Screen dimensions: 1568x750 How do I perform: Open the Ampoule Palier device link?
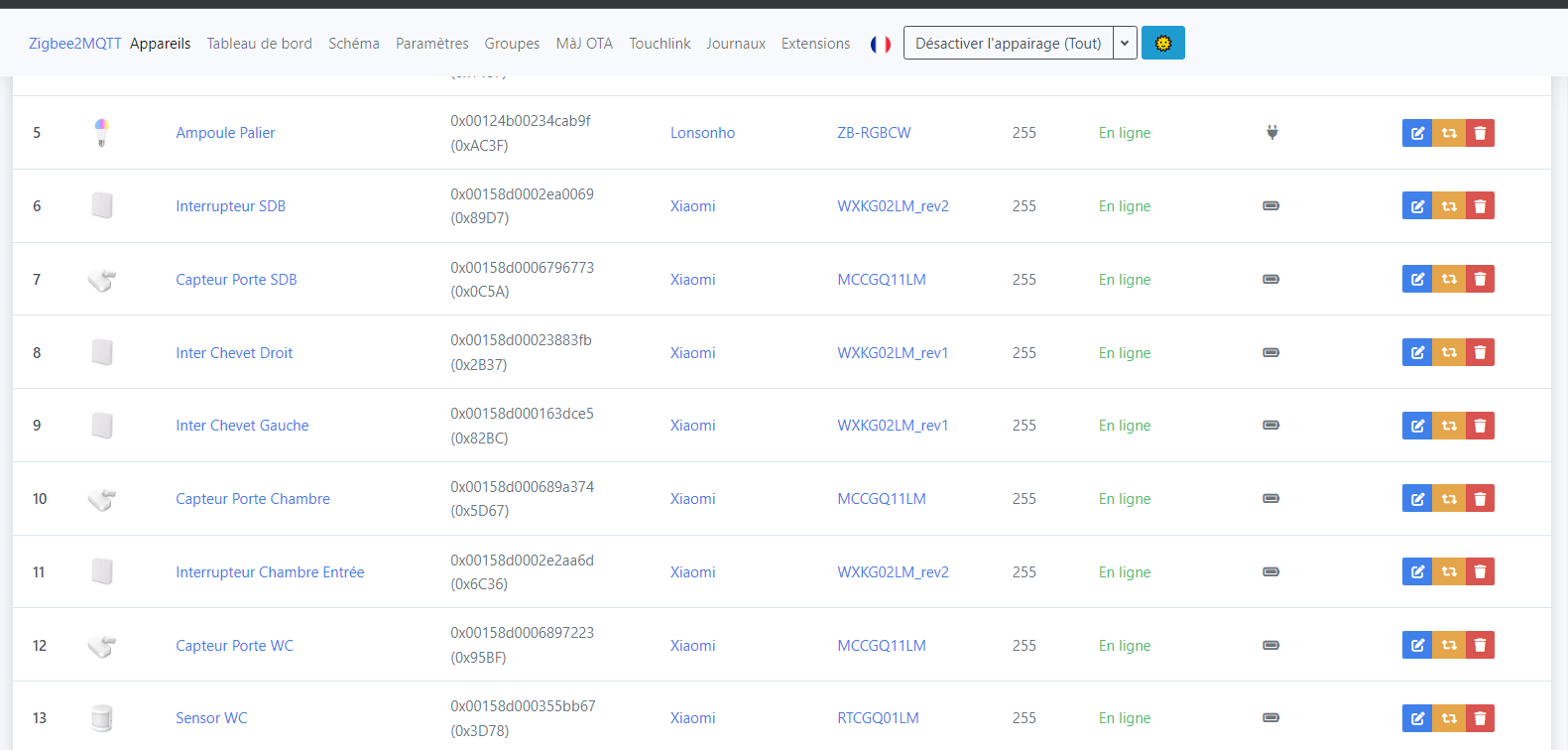coord(225,133)
